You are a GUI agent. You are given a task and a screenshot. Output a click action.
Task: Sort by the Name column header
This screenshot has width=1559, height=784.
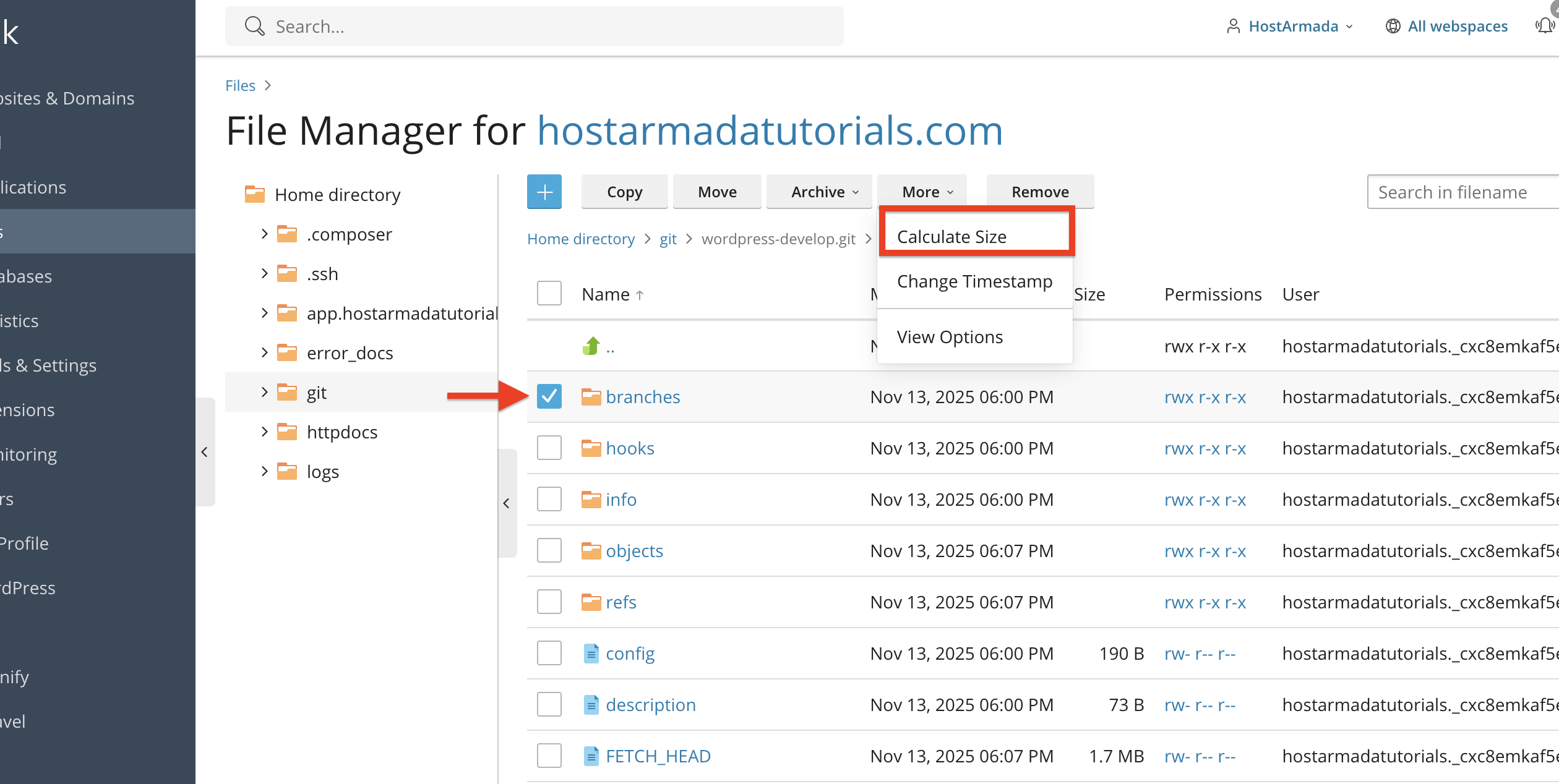point(612,294)
